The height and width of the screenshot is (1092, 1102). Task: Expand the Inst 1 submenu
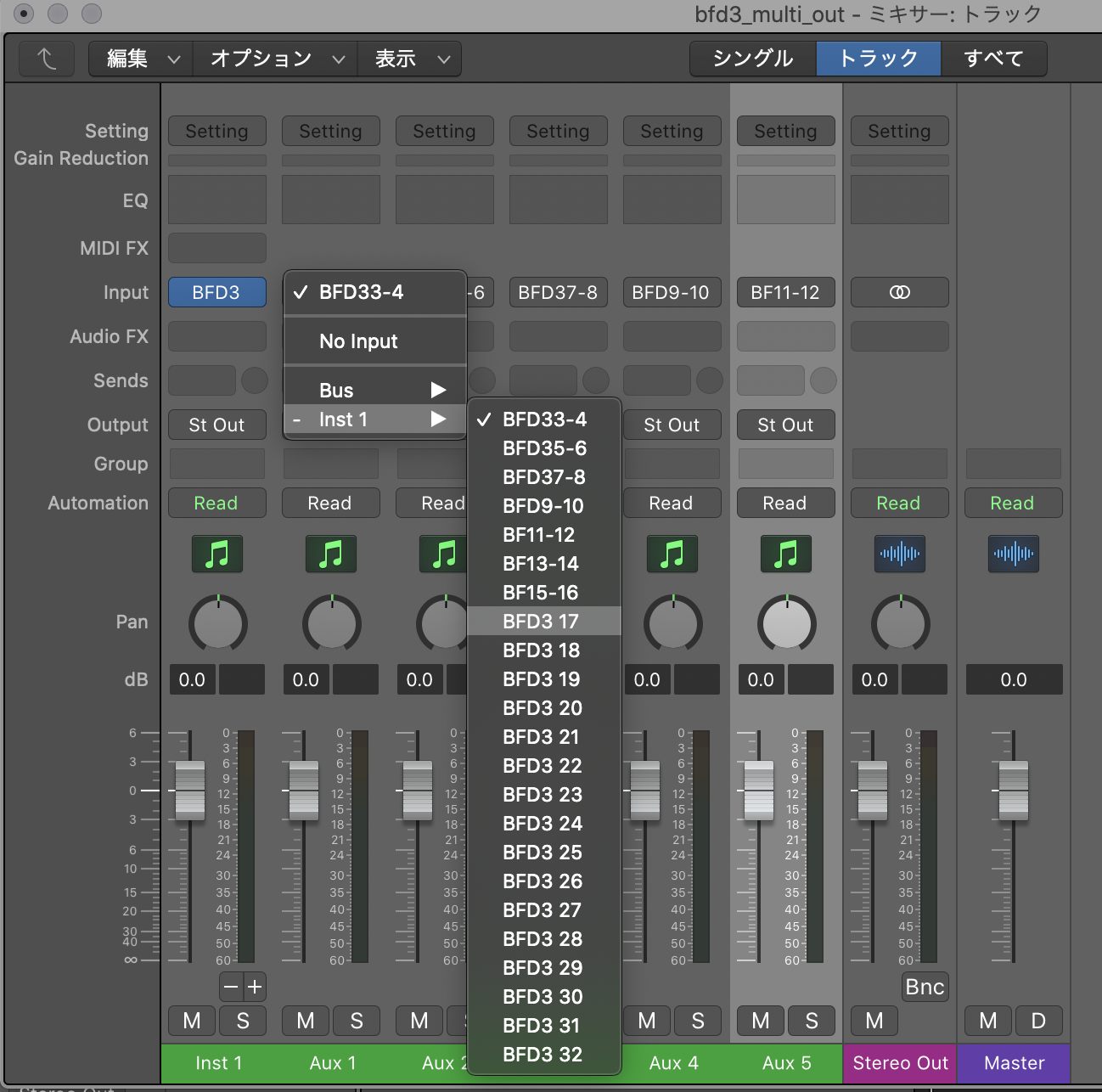point(375,419)
